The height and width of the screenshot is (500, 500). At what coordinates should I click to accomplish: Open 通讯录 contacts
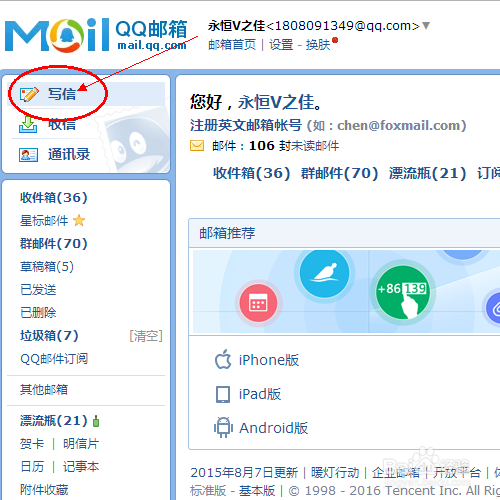[69, 154]
